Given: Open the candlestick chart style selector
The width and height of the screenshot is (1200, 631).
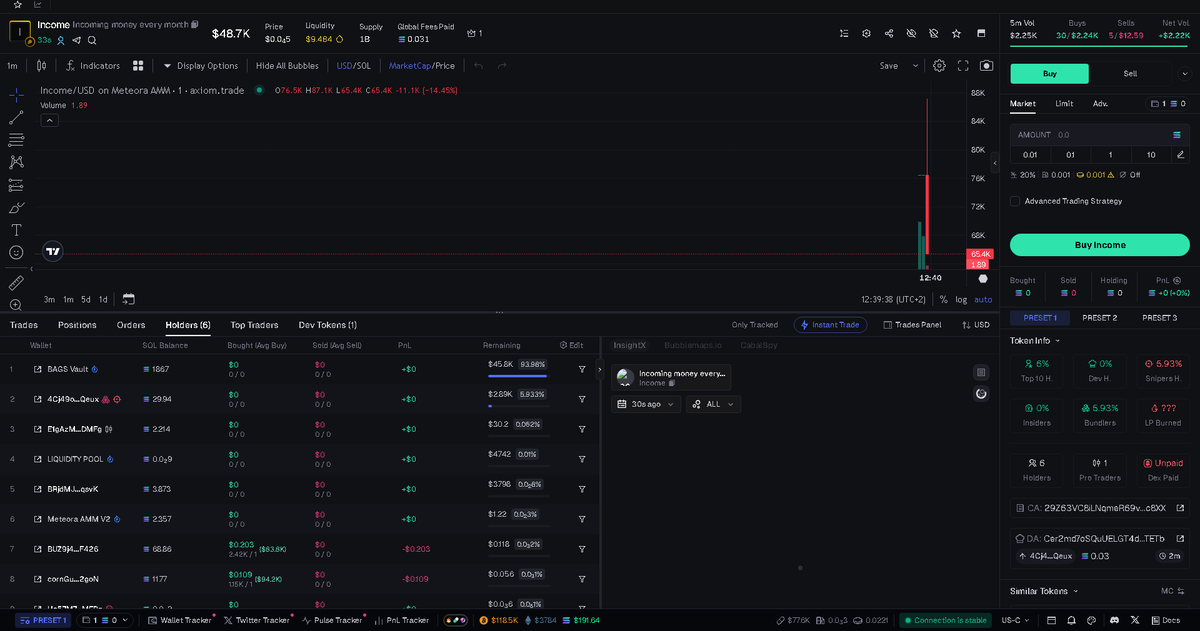Looking at the screenshot, I should 41,66.
